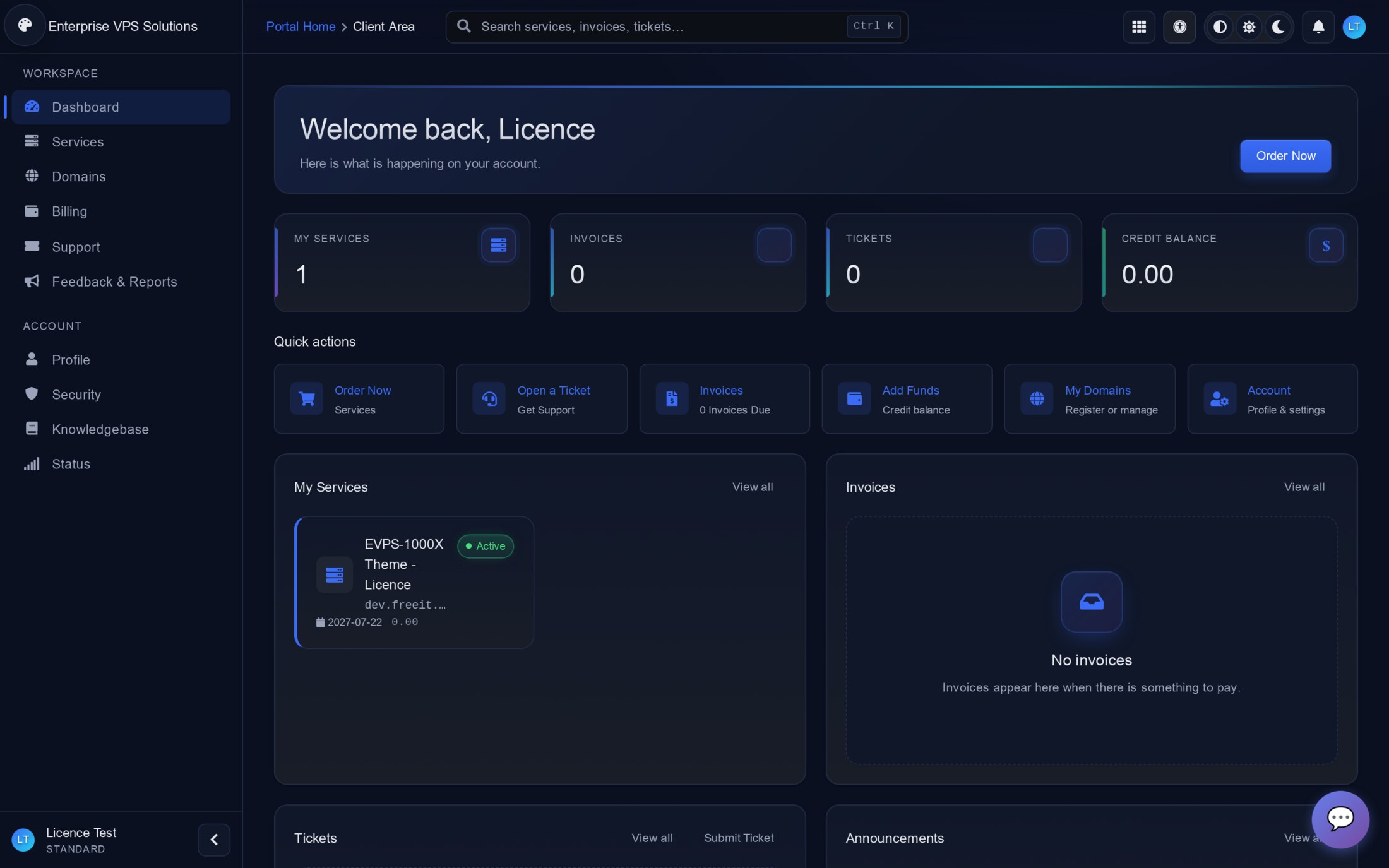Click the dollar icon on Credit Balance card

point(1326,245)
